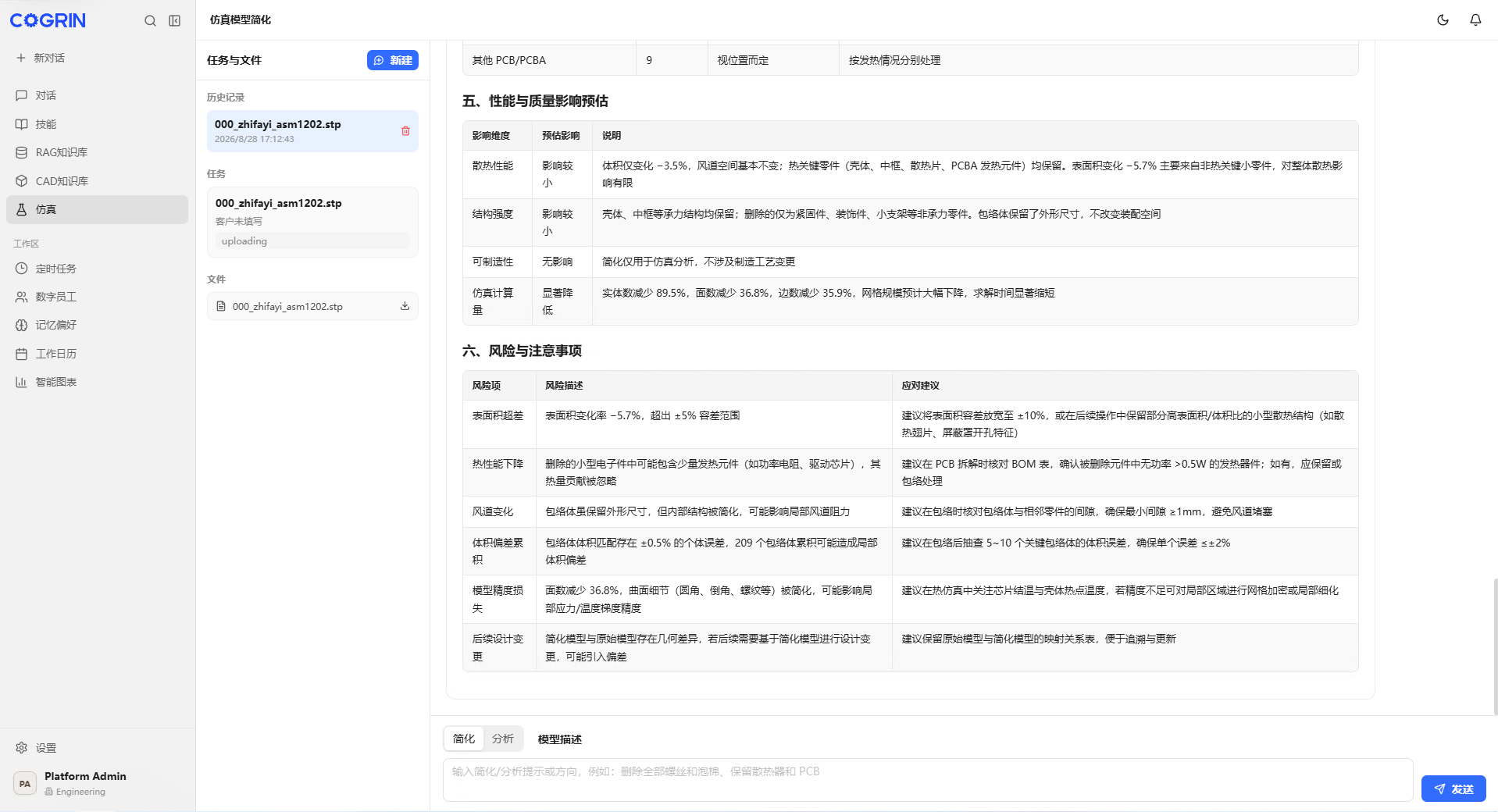
Task: Click the 显著降低 impact cell
Action: [x=562, y=301]
